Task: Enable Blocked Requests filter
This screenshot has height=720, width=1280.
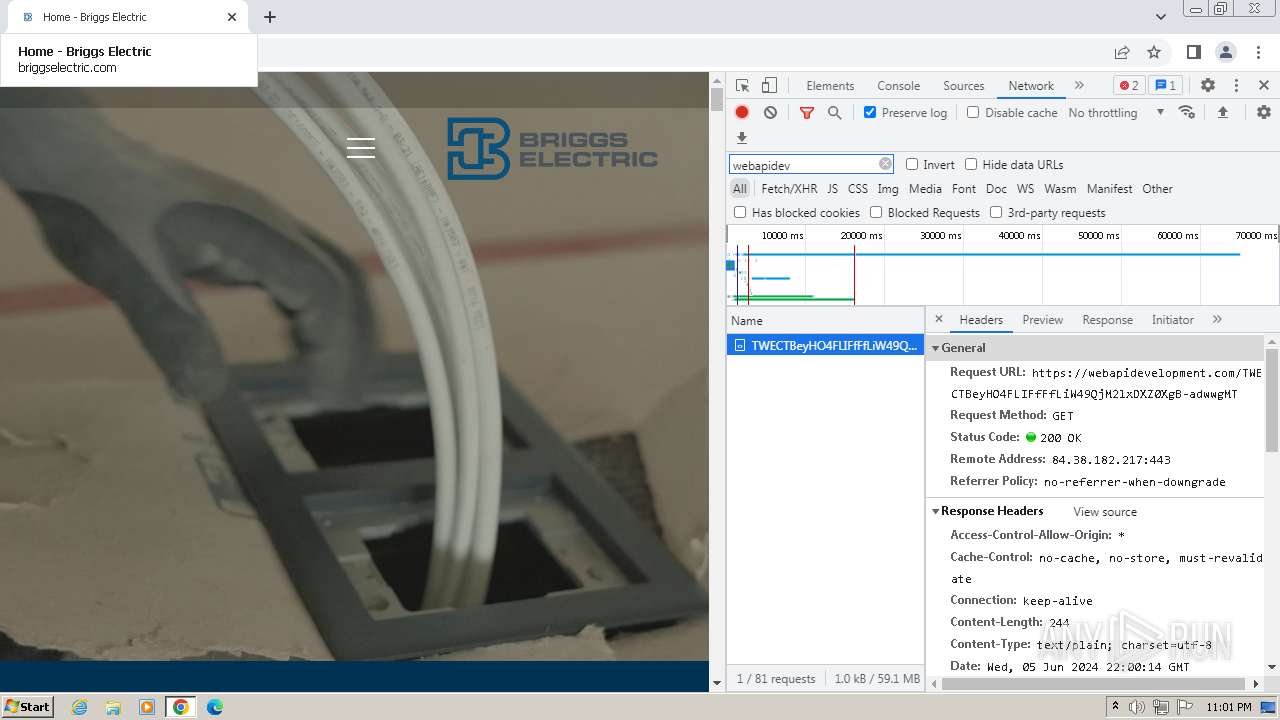Action: point(876,212)
